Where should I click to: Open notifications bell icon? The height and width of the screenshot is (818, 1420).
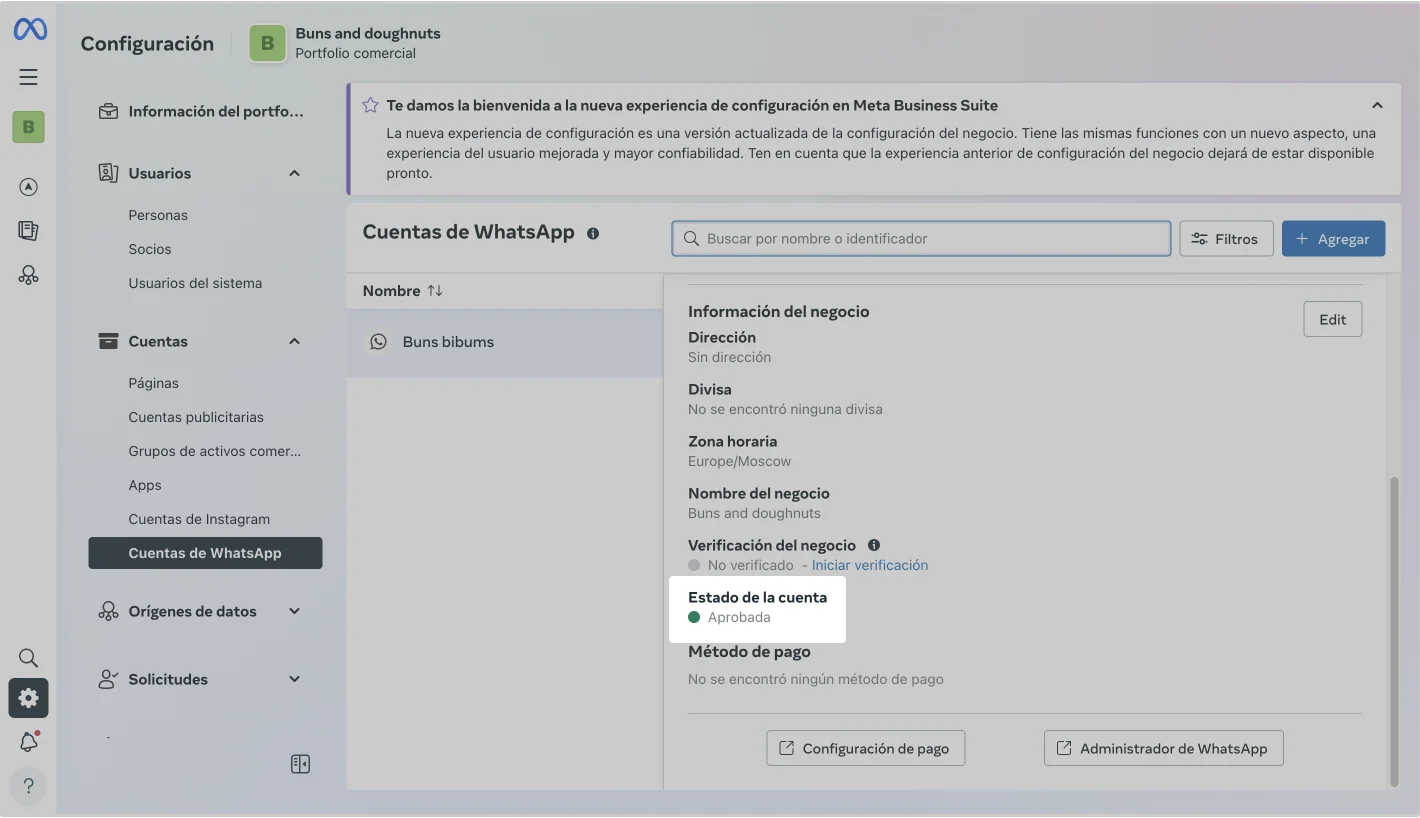pos(29,741)
